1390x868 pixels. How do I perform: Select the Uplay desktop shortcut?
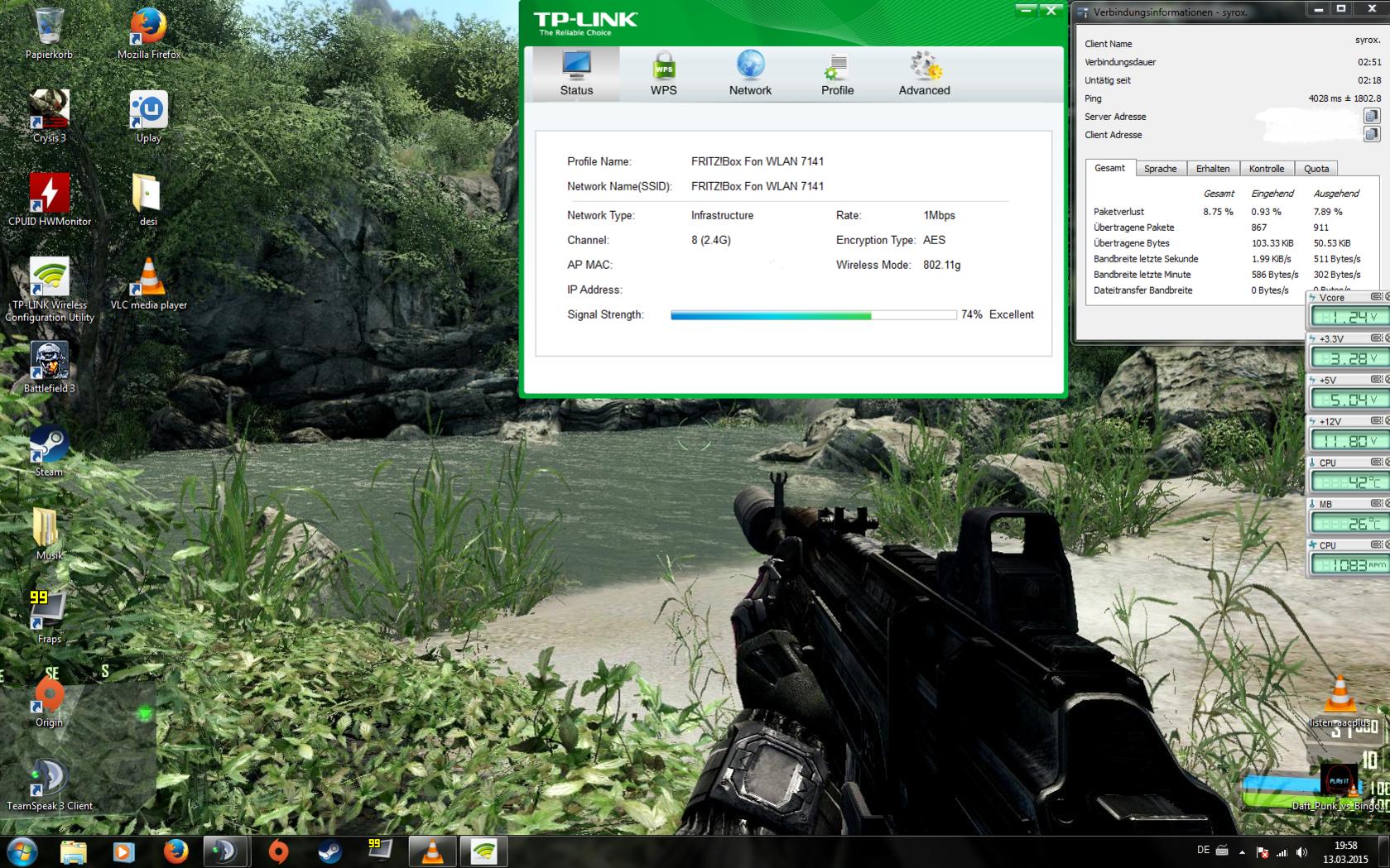[148, 117]
